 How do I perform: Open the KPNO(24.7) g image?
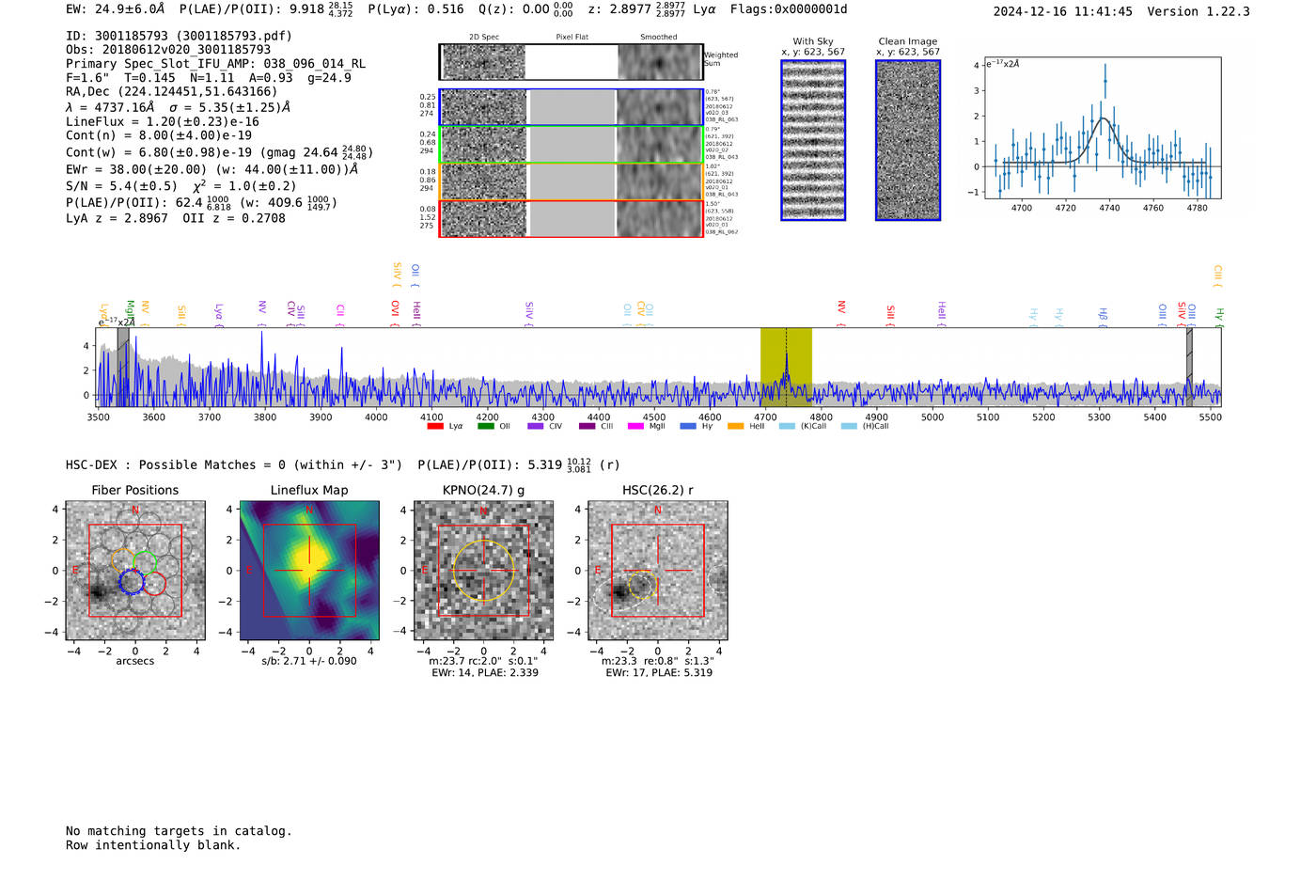pyautogui.click(x=484, y=571)
